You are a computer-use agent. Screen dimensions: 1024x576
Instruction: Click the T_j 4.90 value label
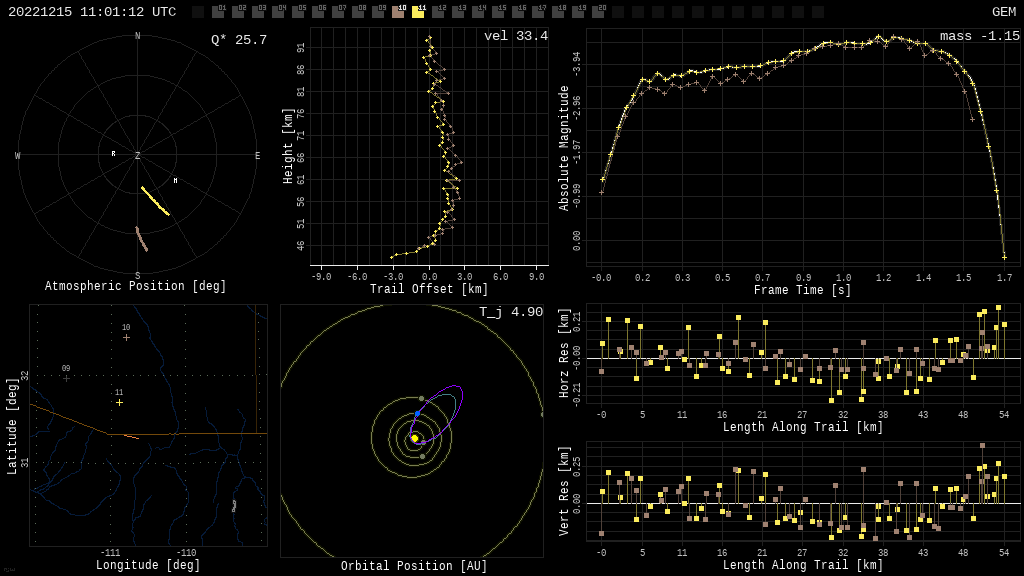pos(510,312)
